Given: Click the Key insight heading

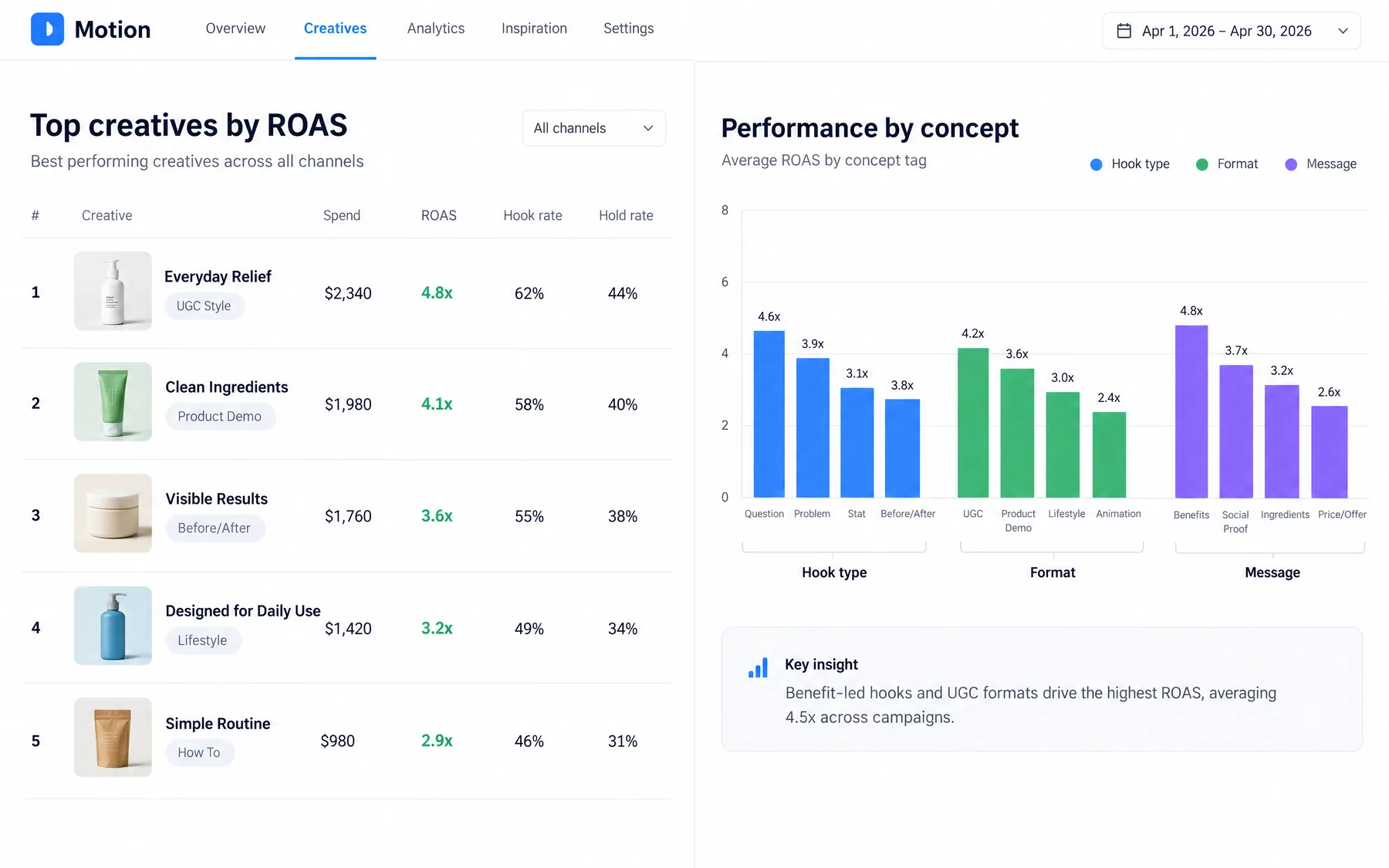Looking at the screenshot, I should click(821, 664).
